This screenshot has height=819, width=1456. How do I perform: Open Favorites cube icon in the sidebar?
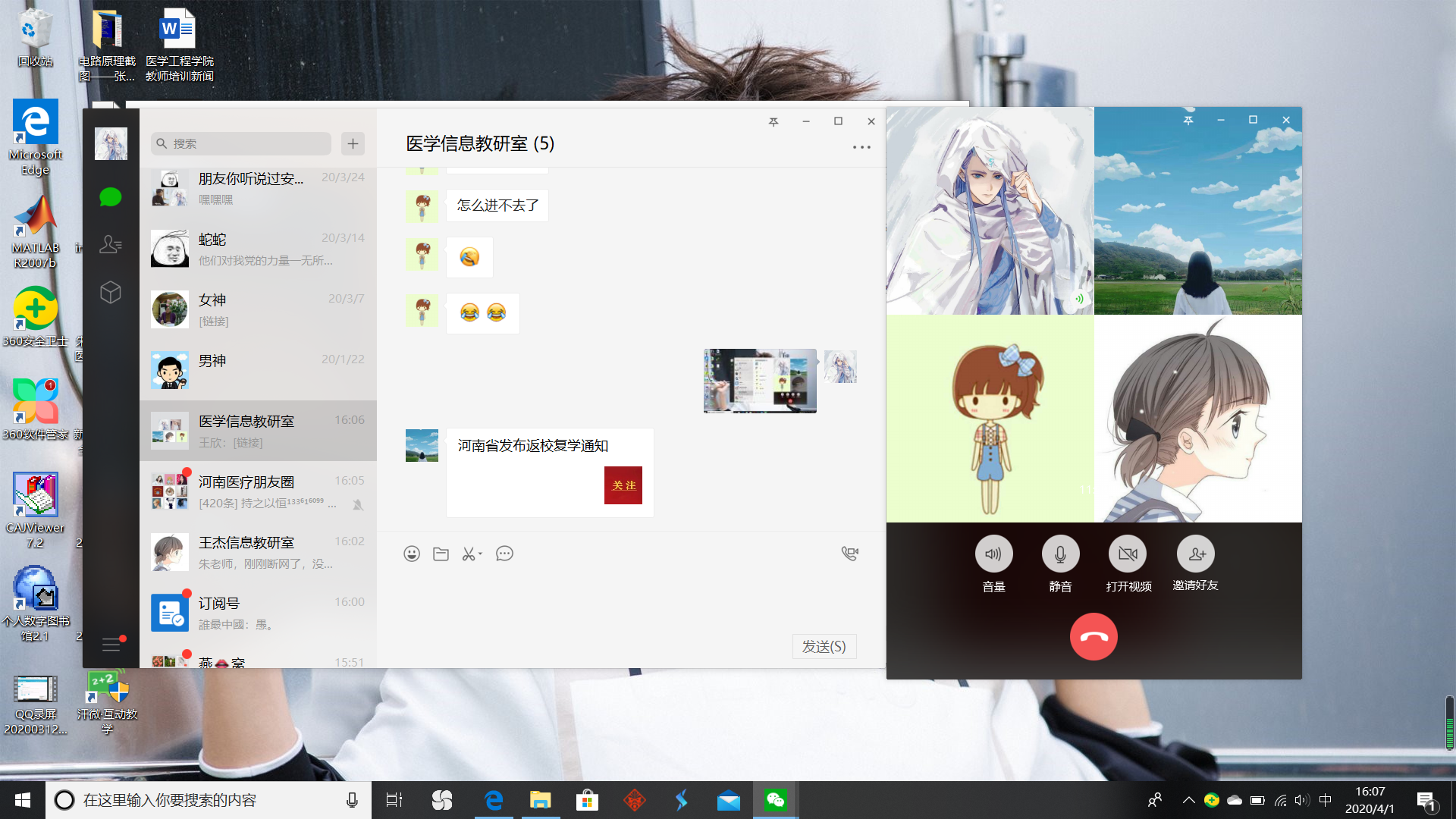tap(111, 292)
